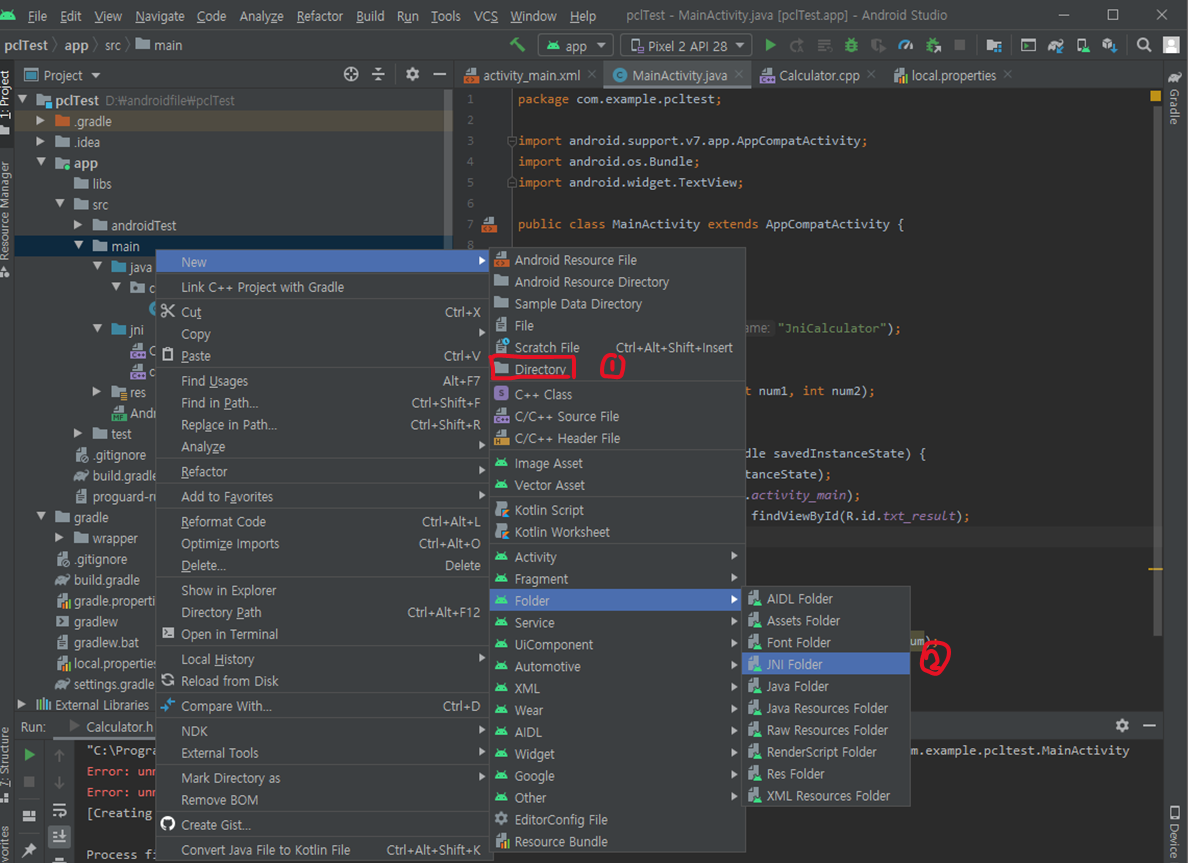Viewport: 1188px width, 863px height.
Task: Select Assets Folder in Folder submenu
Action: coord(825,621)
